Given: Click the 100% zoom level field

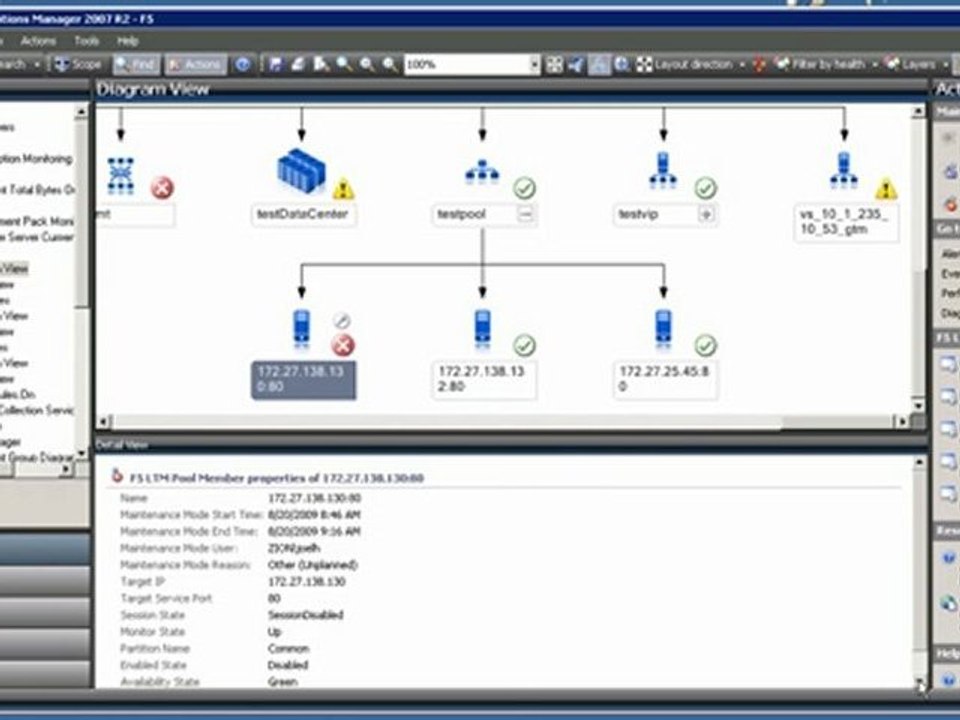Looking at the screenshot, I should coord(467,64).
